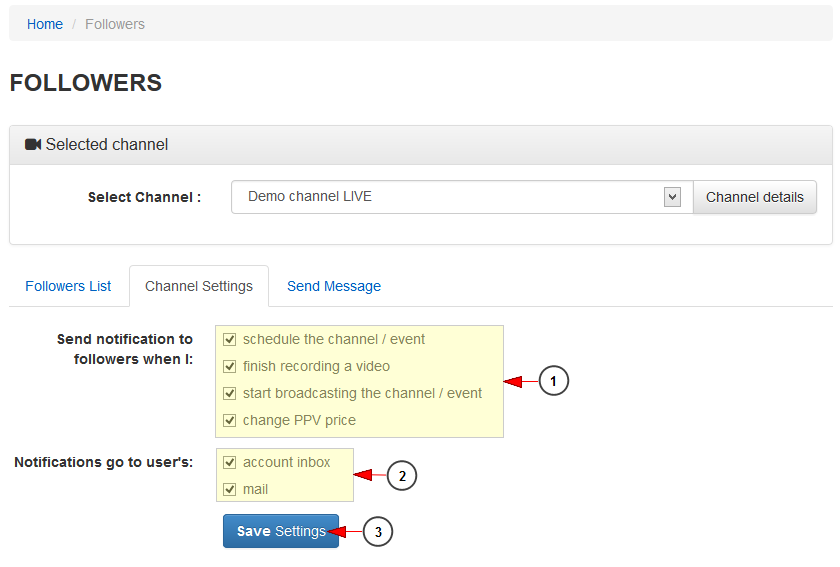Click the Save Settings button
The height and width of the screenshot is (567, 840).
[x=281, y=531]
